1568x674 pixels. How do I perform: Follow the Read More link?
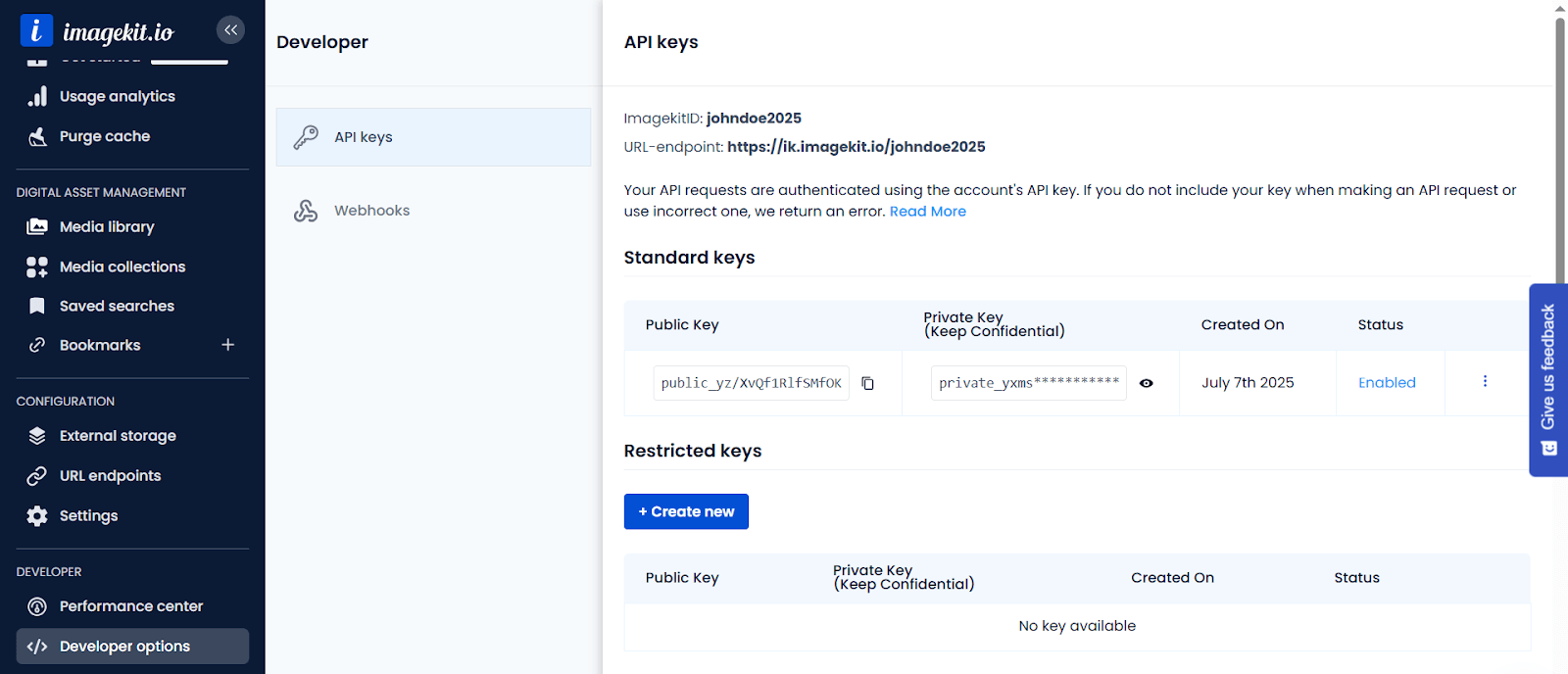(927, 212)
